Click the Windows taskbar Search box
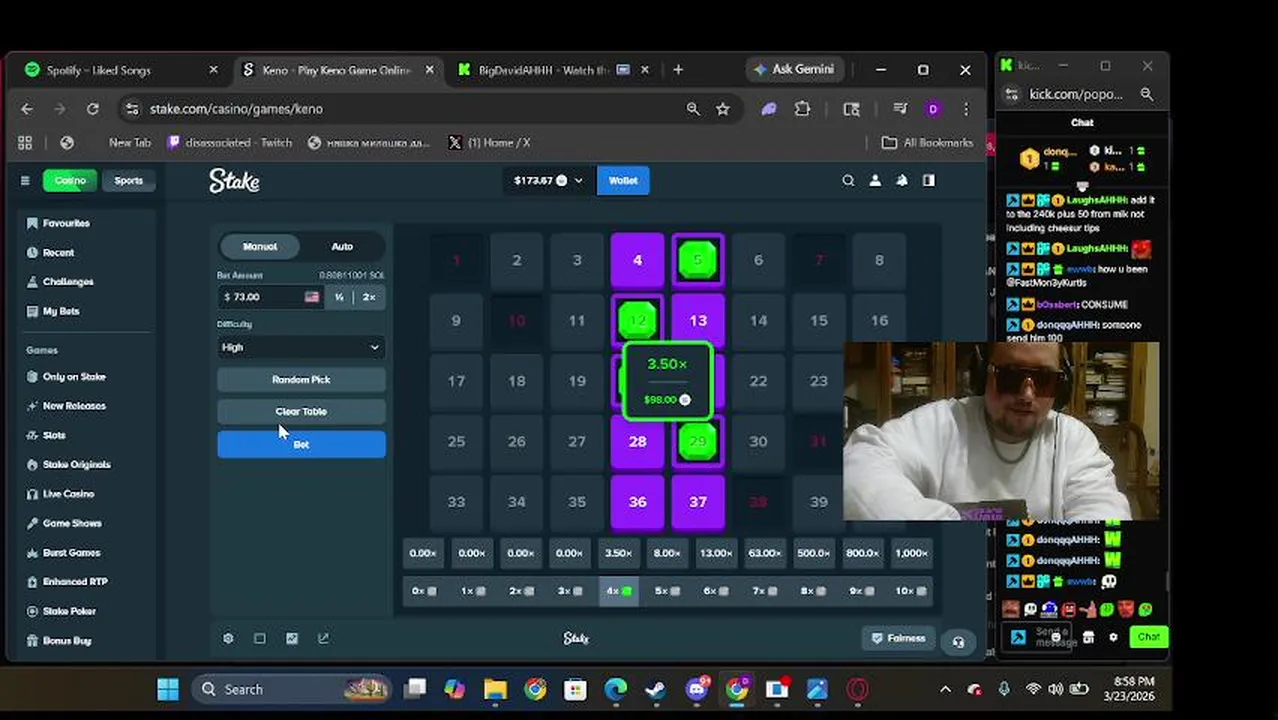This screenshot has width=1278, height=720. pyautogui.click(x=294, y=689)
